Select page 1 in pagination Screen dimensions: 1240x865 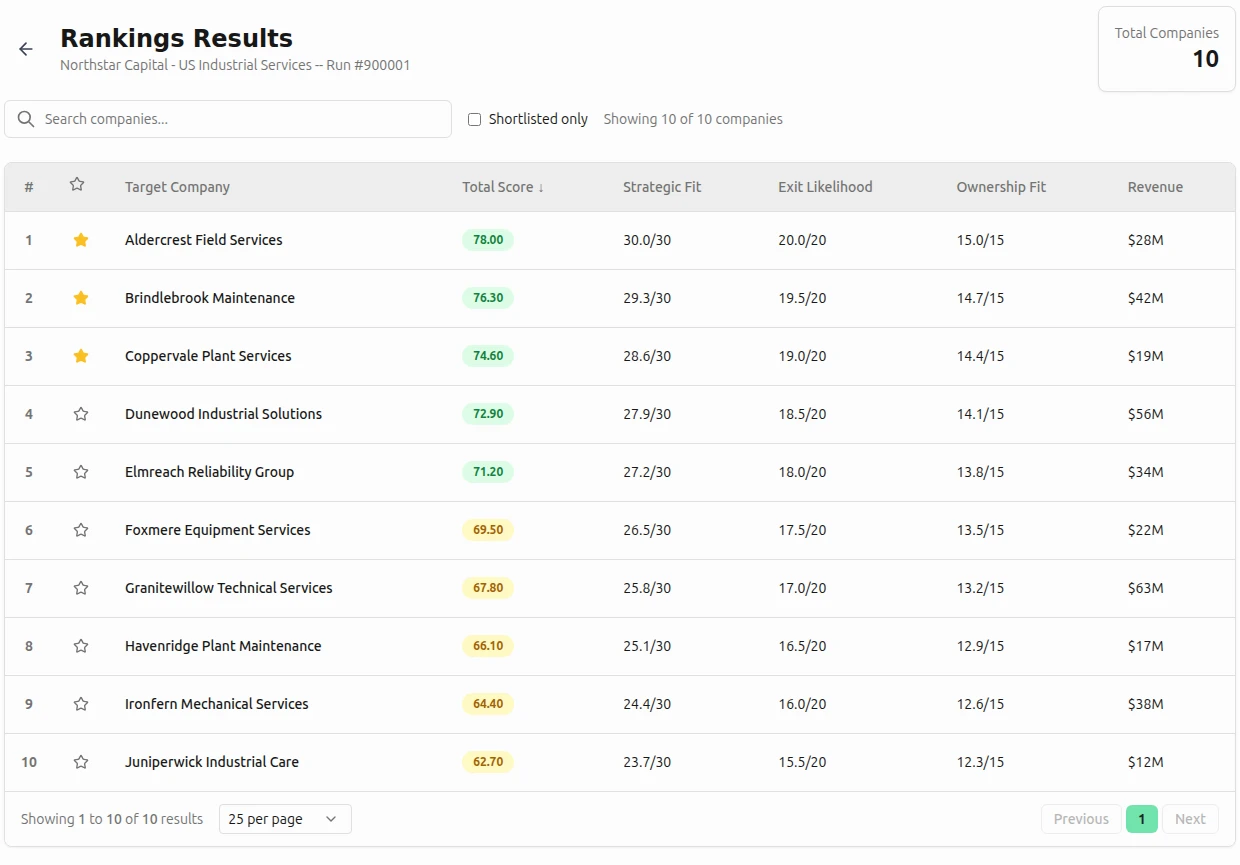(1142, 819)
